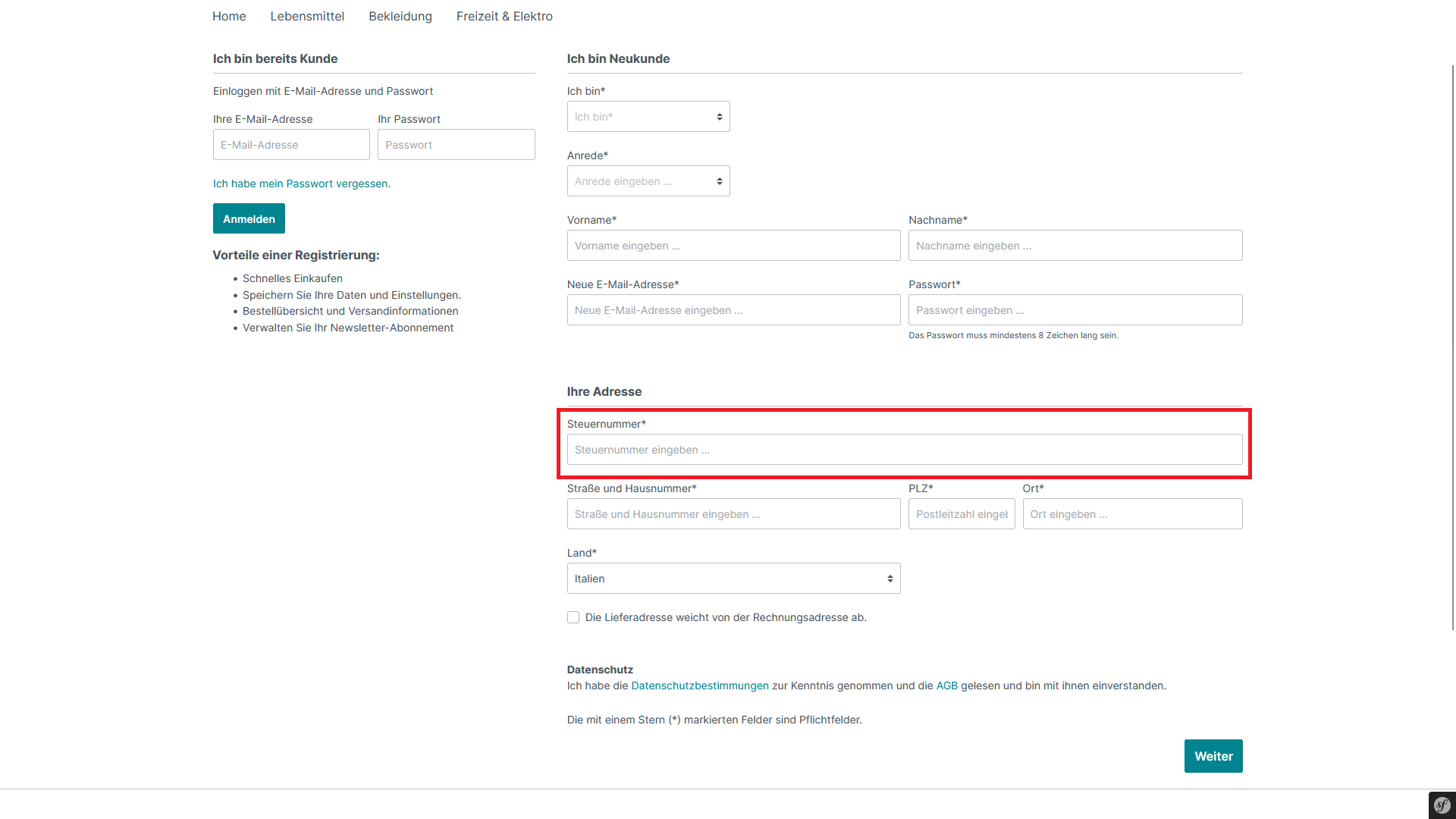Click the page vertical scrollbar
Image resolution: width=1456 pixels, height=819 pixels.
(x=1452, y=347)
